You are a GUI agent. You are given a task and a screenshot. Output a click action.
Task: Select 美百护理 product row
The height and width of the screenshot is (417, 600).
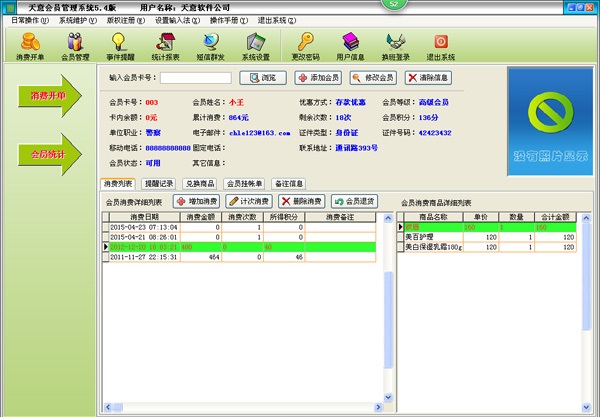pyautogui.click(x=490, y=237)
